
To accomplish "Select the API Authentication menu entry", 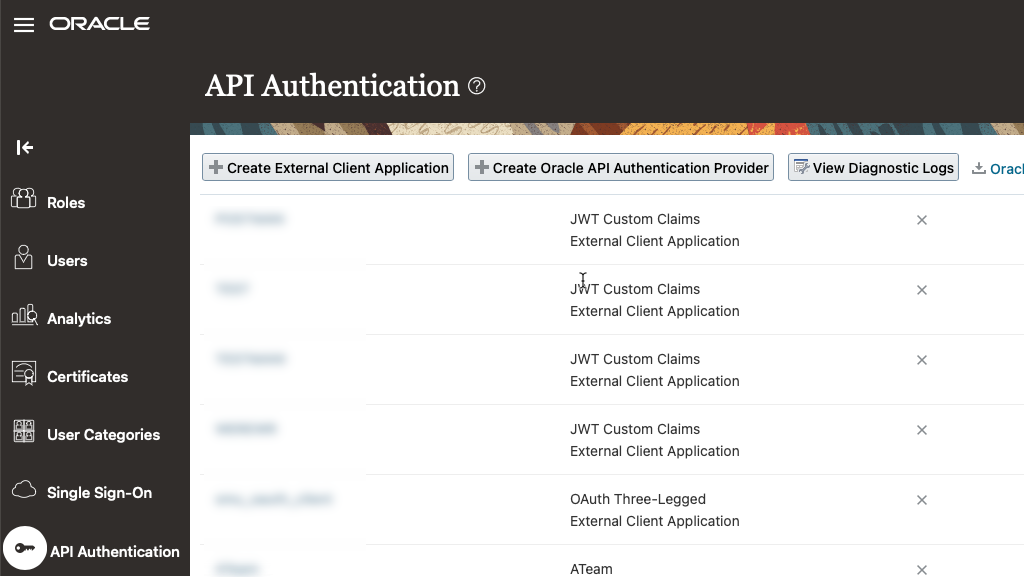I will point(115,551).
